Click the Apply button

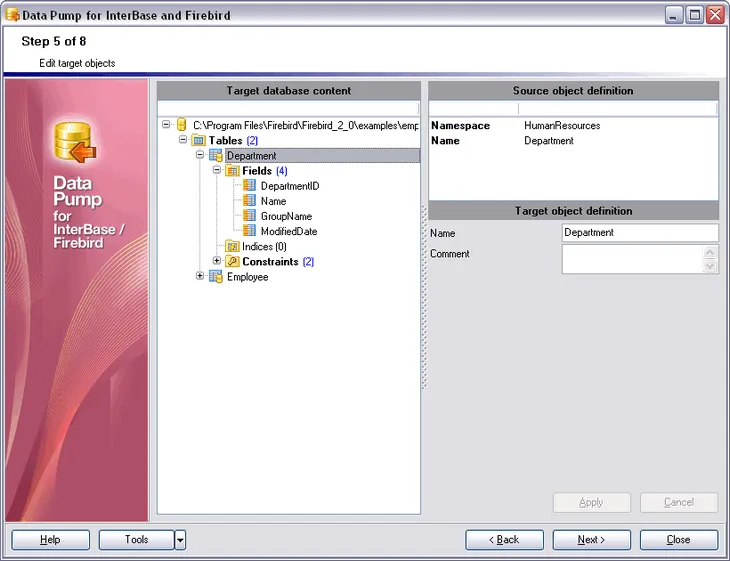591,502
